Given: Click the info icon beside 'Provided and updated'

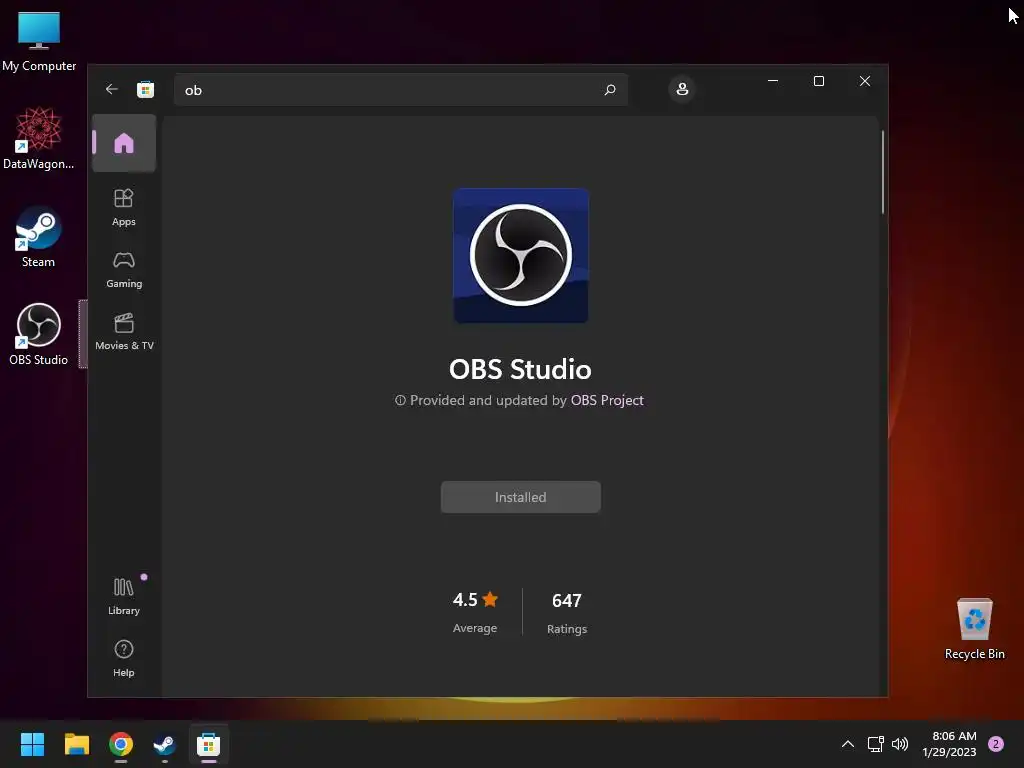Looking at the screenshot, I should (x=400, y=400).
